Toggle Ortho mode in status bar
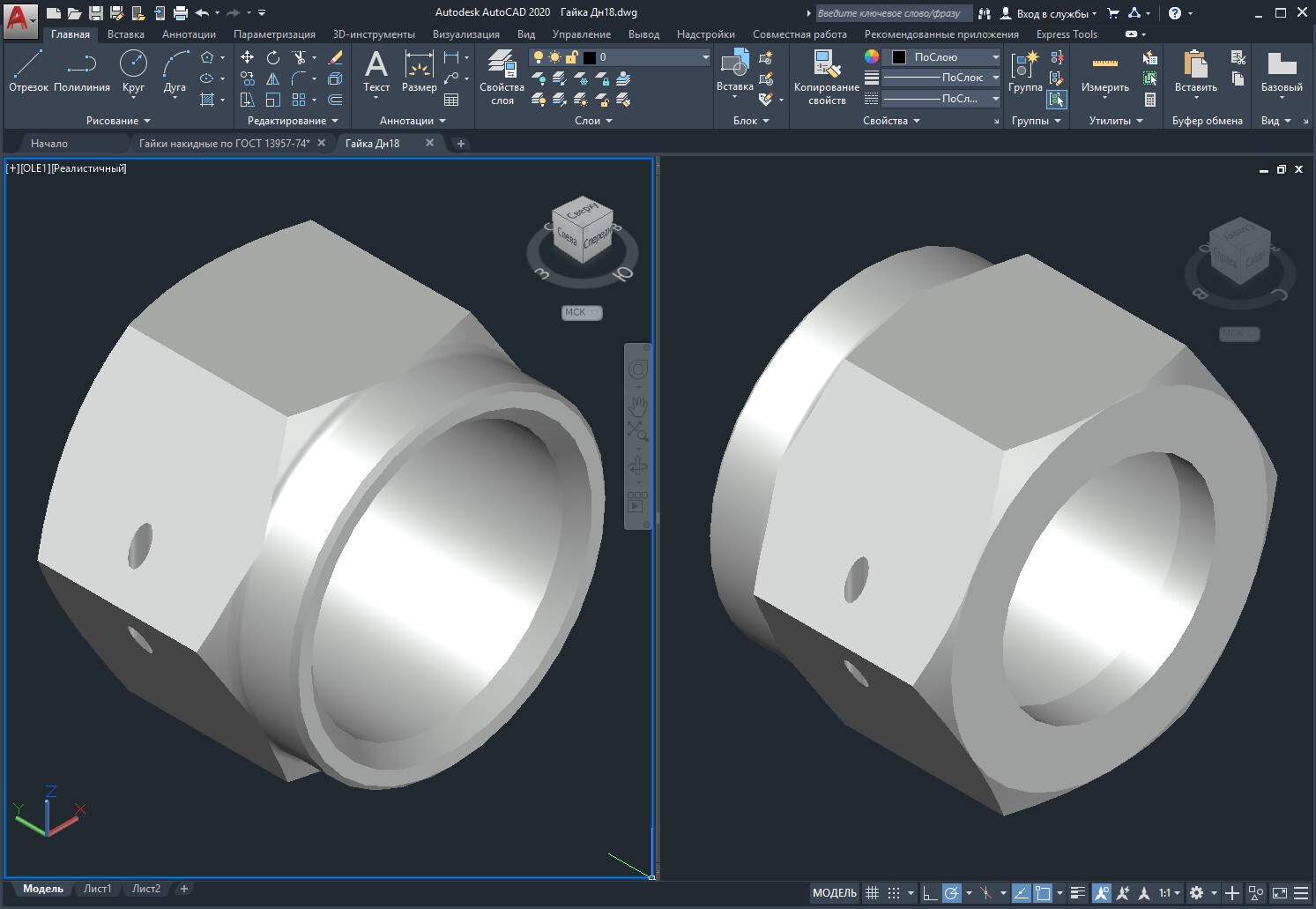This screenshot has width=1316, height=909. [x=930, y=893]
